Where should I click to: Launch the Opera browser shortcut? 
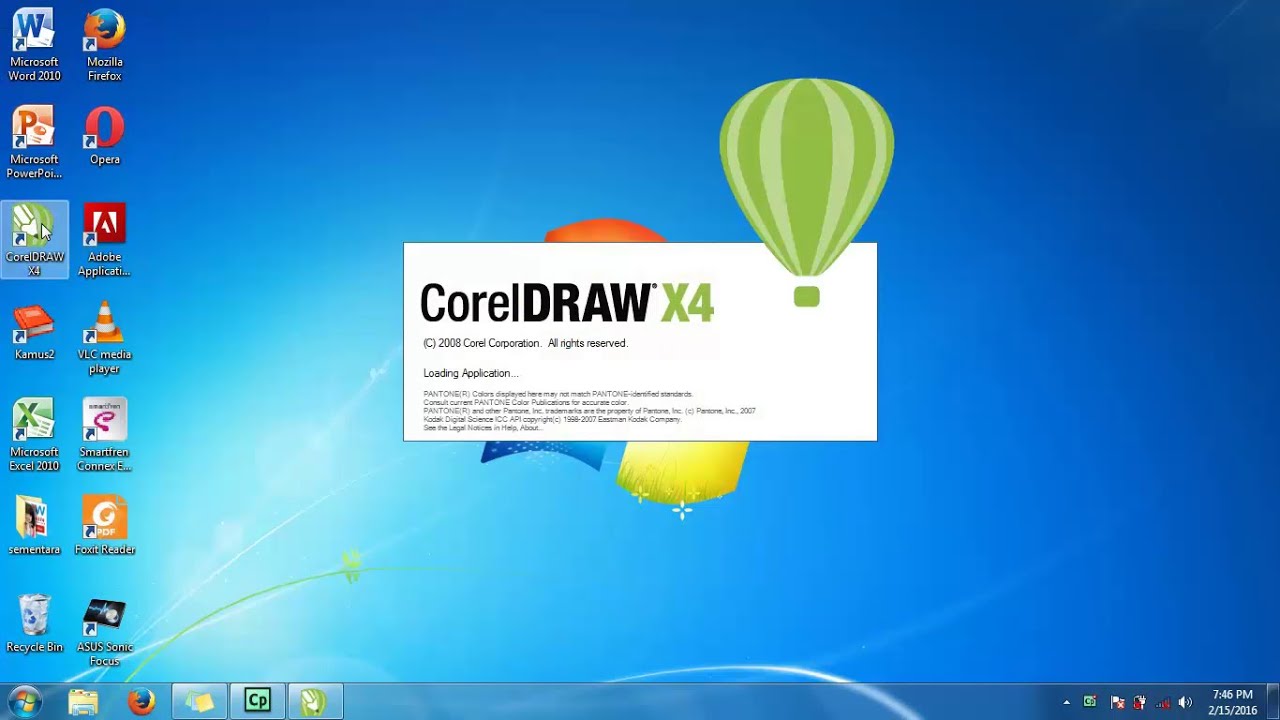click(x=104, y=128)
